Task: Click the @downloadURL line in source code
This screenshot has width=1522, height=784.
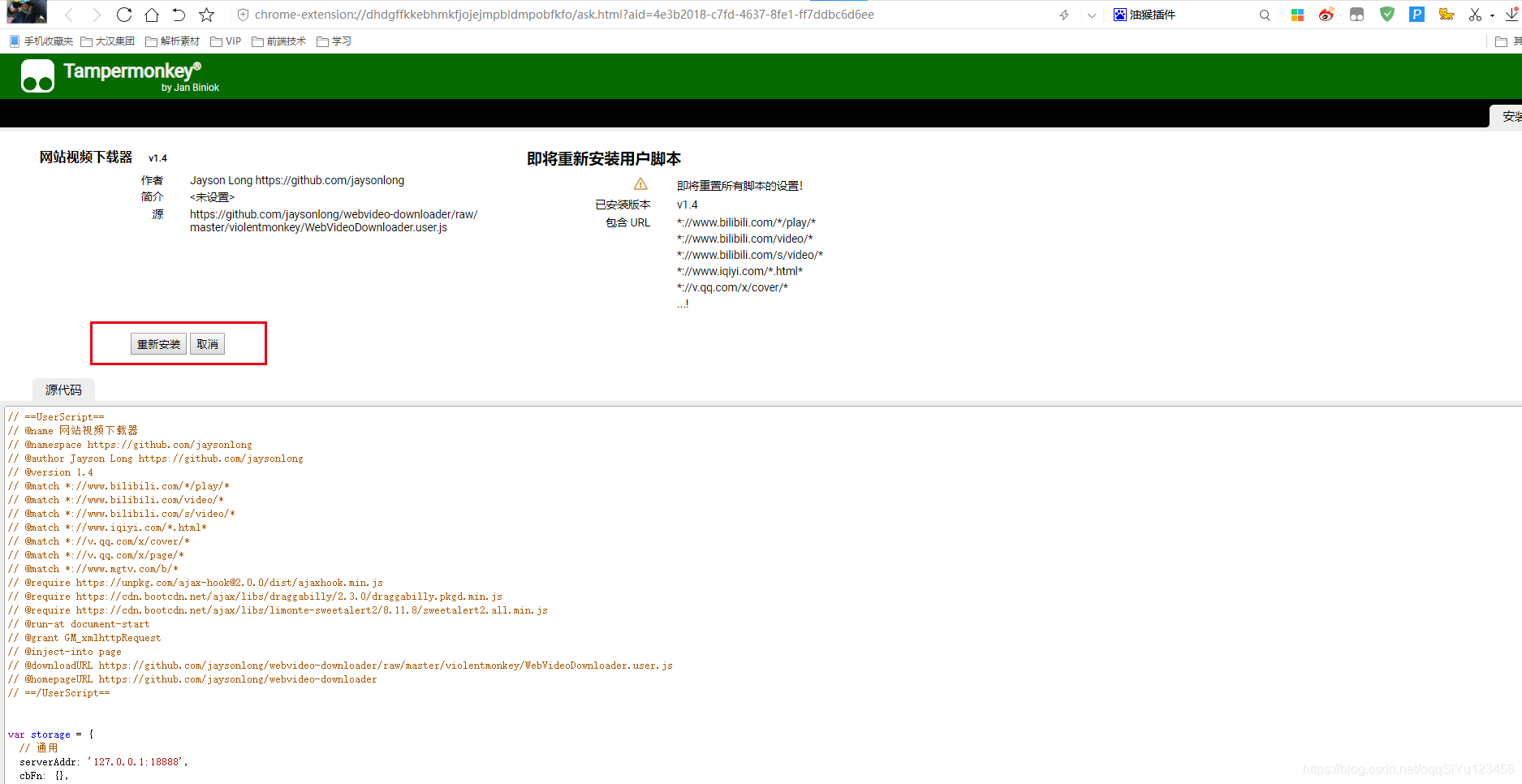Action: click(340, 666)
